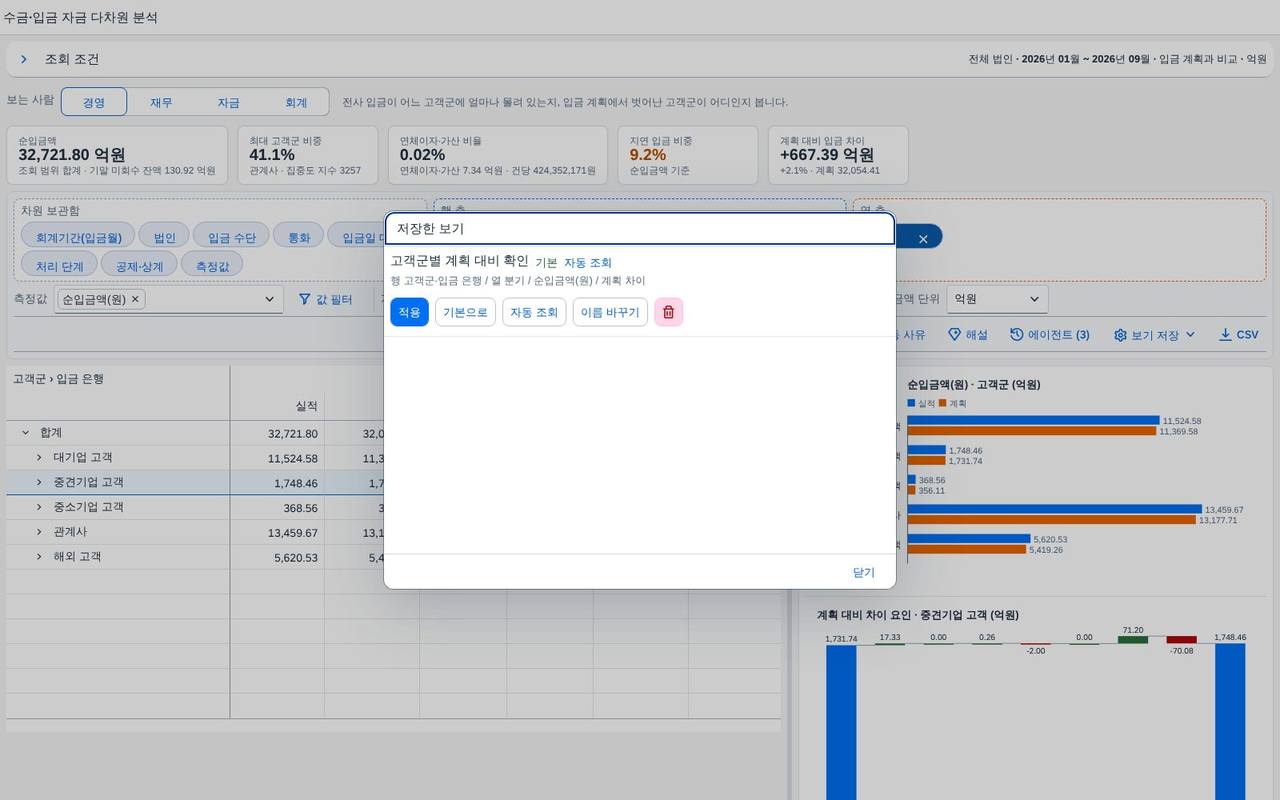Image resolution: width=1280 pixels, height=800 pixels.
Task: Switch to the 재무 viewer tab
Action: [x=161, y=102]
